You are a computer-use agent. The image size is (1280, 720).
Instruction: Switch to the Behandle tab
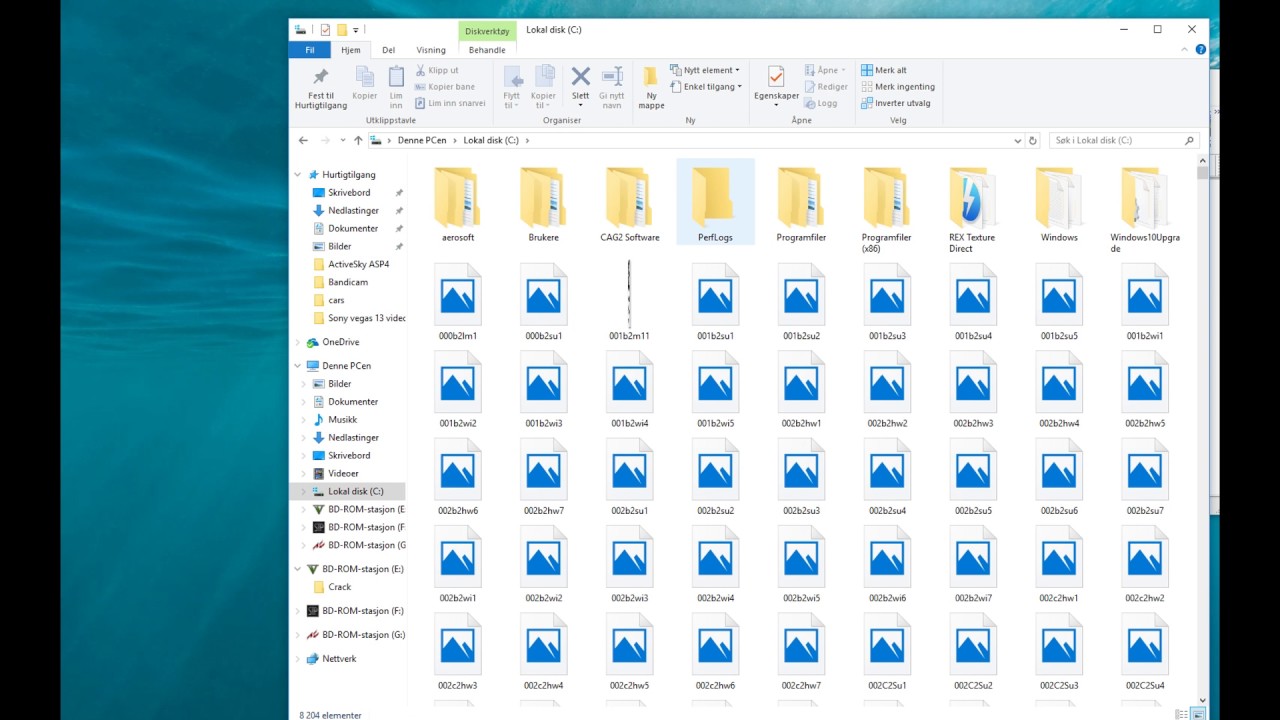tap(487, 50)
